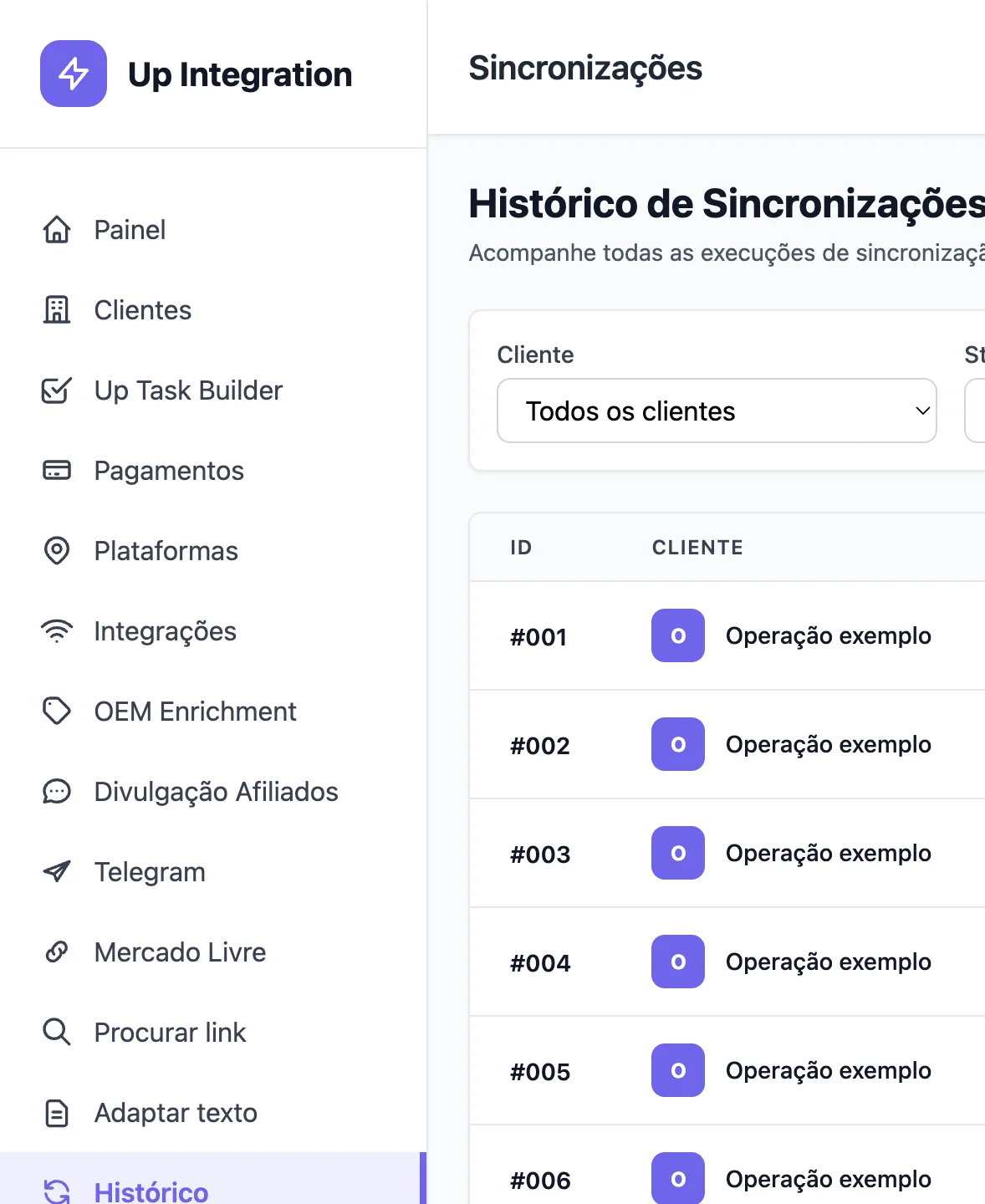Click Operação exemplo in row #003
The image size is (985, 1204).
(829, 854)
